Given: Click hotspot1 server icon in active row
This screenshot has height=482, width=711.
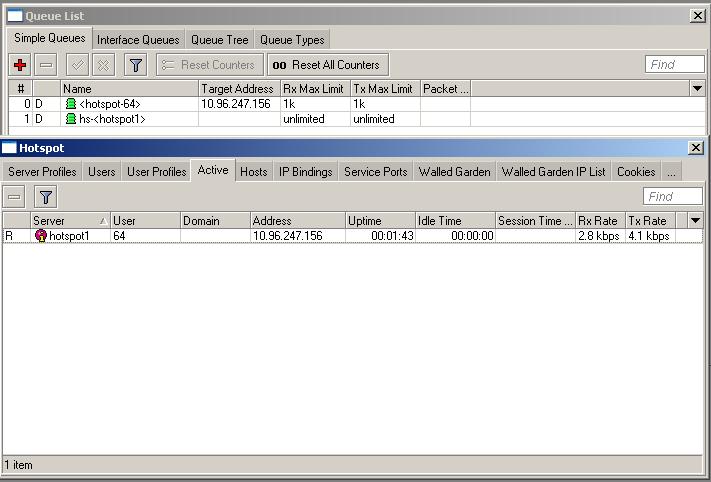Looking at the screenshot, I should [x=41, y=236].
